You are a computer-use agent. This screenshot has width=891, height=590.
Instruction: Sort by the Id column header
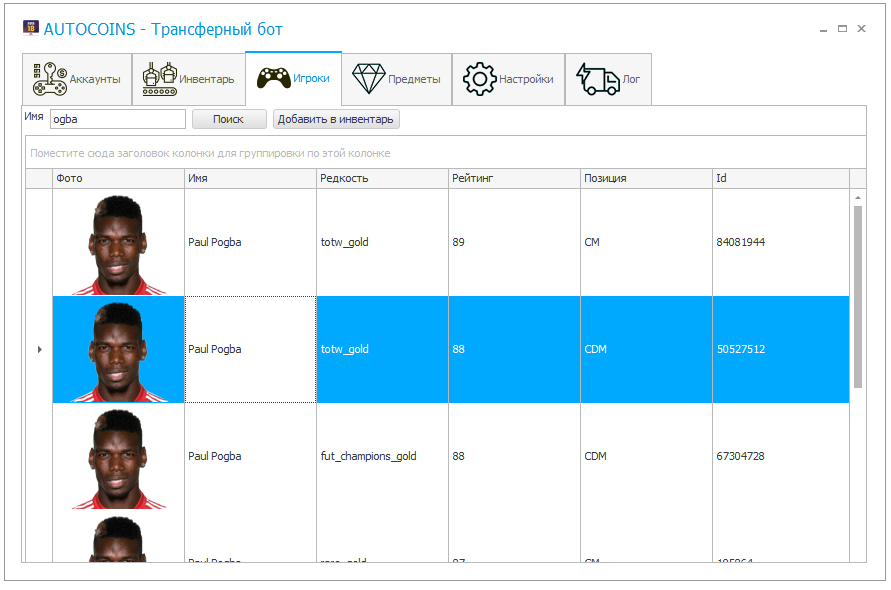(781, 178)
